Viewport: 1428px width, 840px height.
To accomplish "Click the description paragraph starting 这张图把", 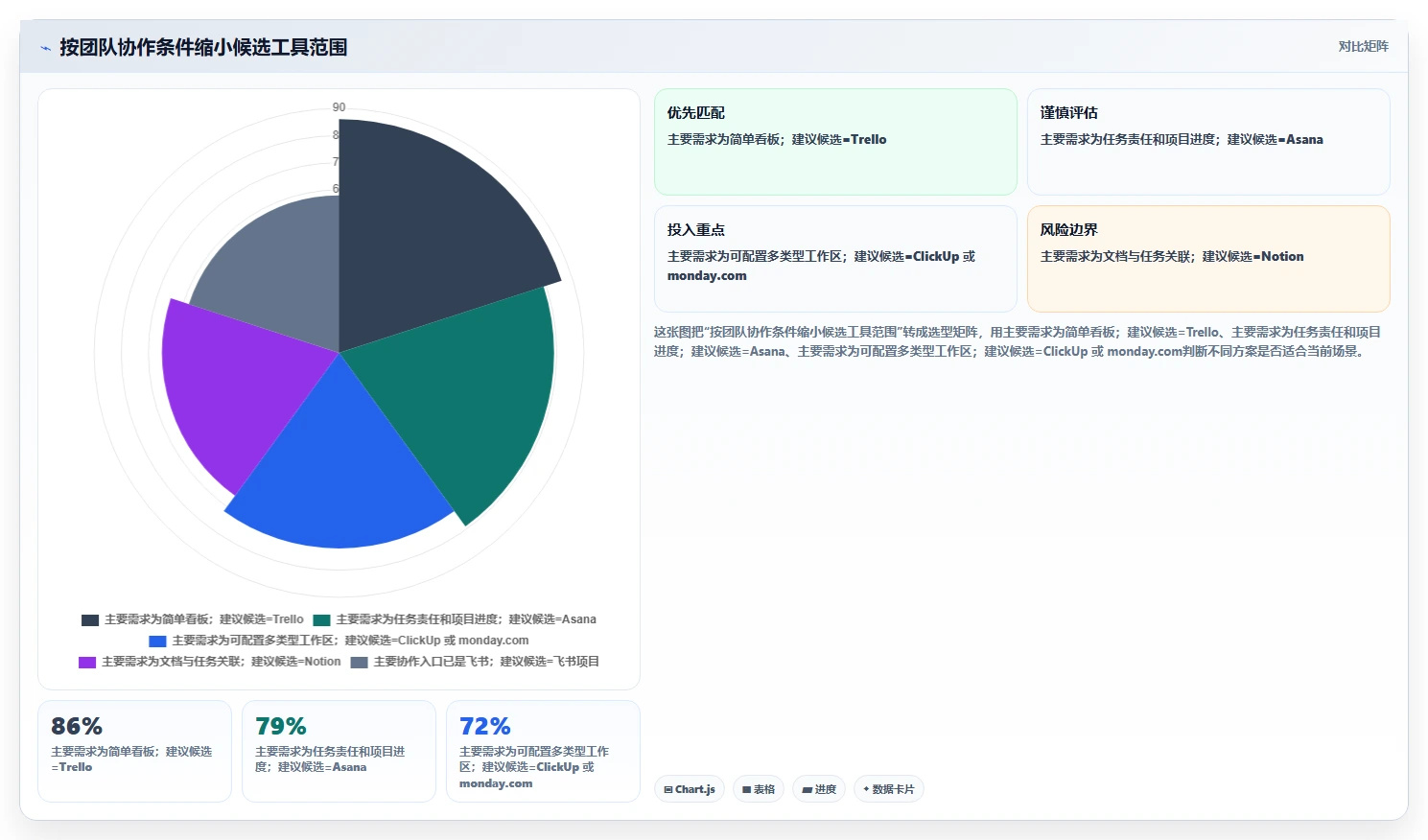I will [1018, 341].
